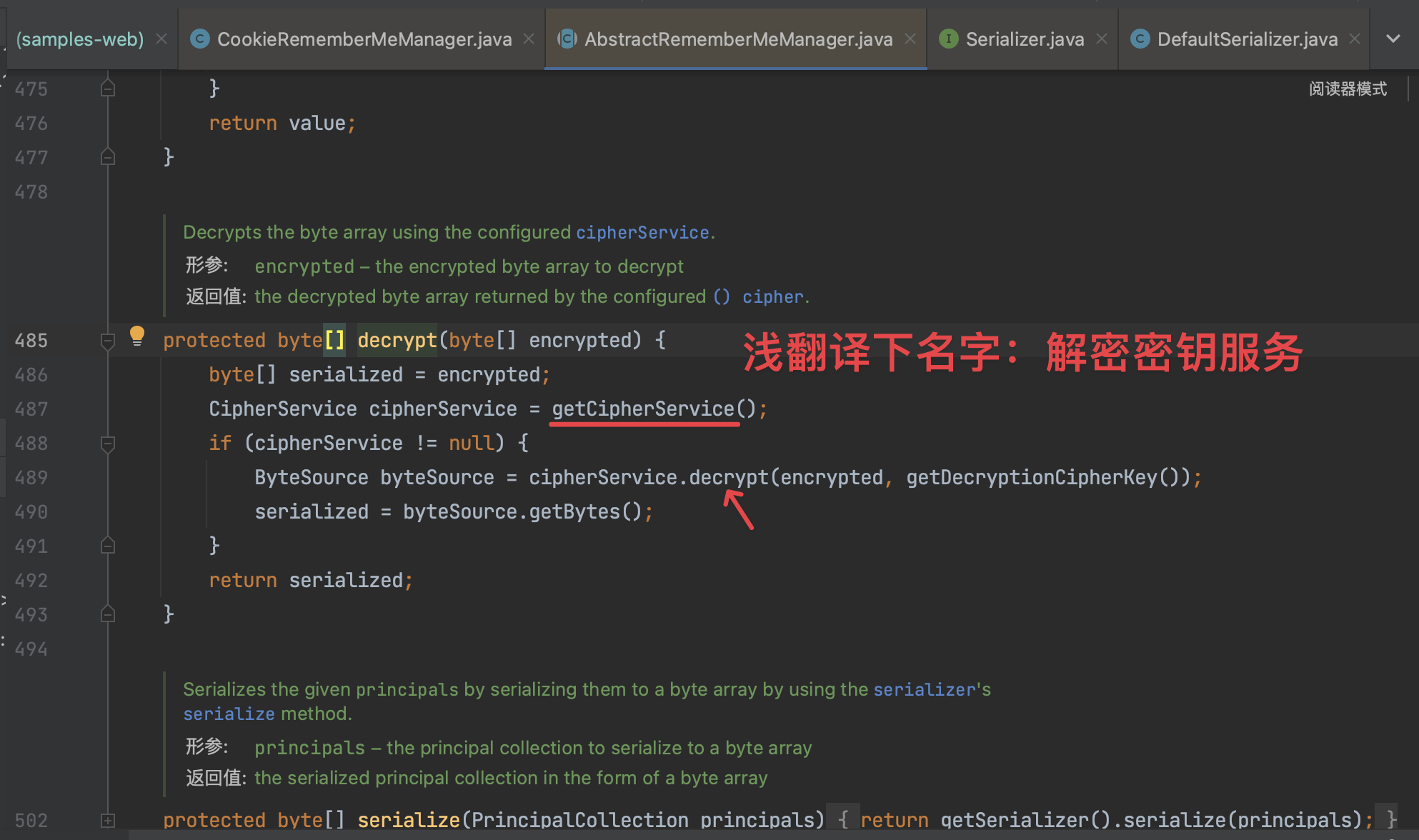Open the cipherService link in decrypt doc

642,233
